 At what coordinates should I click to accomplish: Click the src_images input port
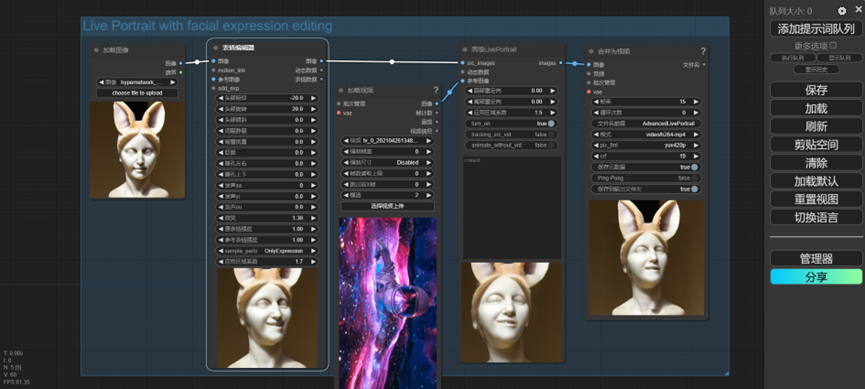click(462, 63)
